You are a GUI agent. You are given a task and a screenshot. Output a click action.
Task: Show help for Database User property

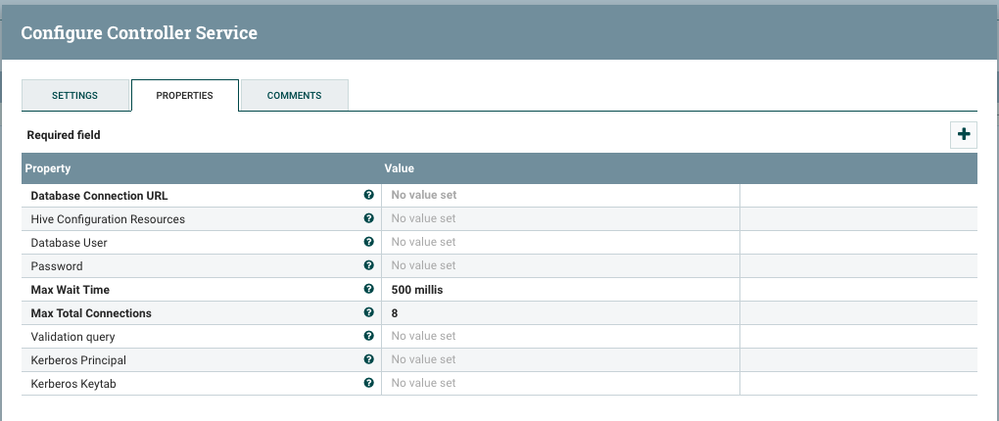(x=369, y=242)
